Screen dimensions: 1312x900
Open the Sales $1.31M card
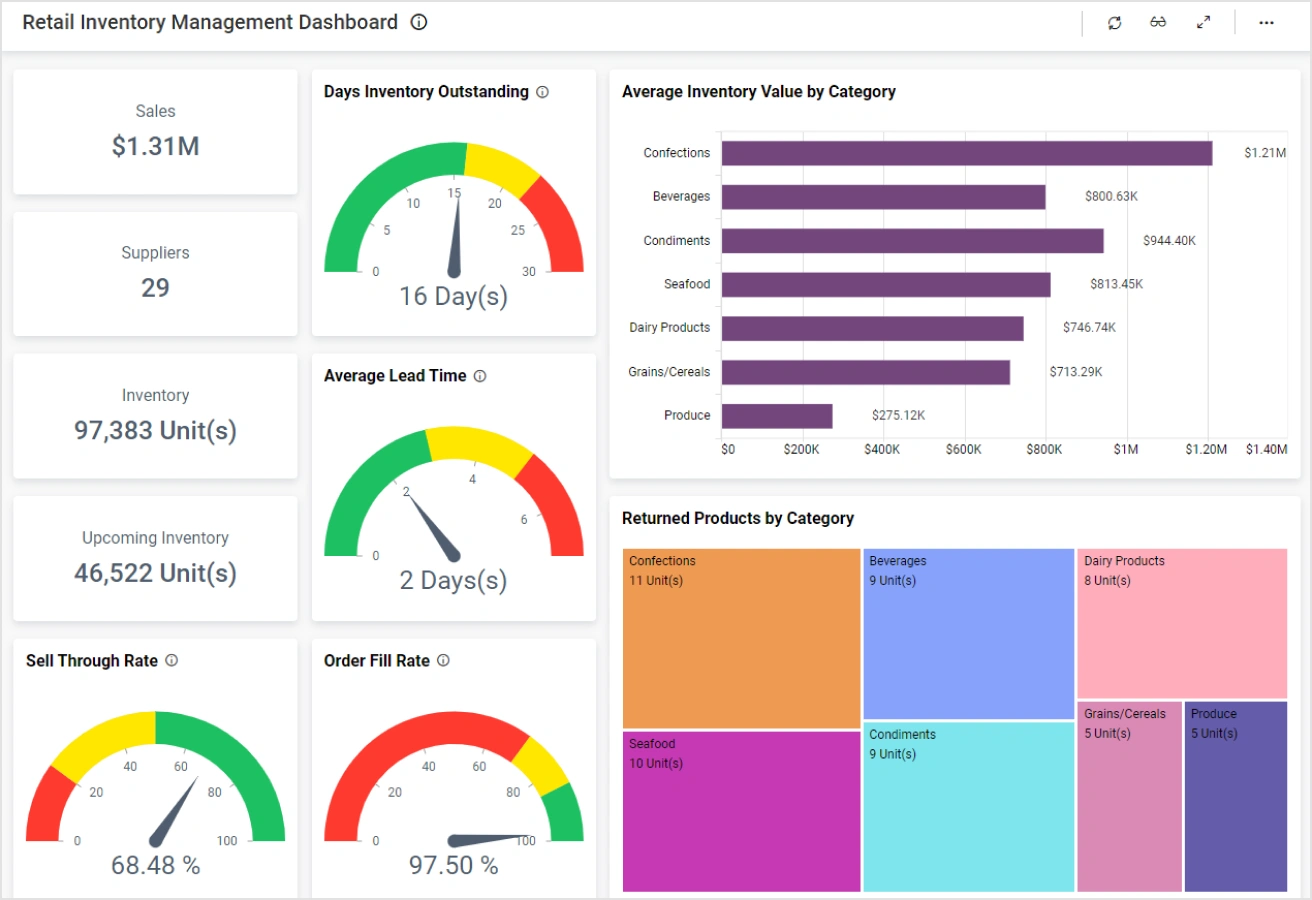tap(155, 132)
